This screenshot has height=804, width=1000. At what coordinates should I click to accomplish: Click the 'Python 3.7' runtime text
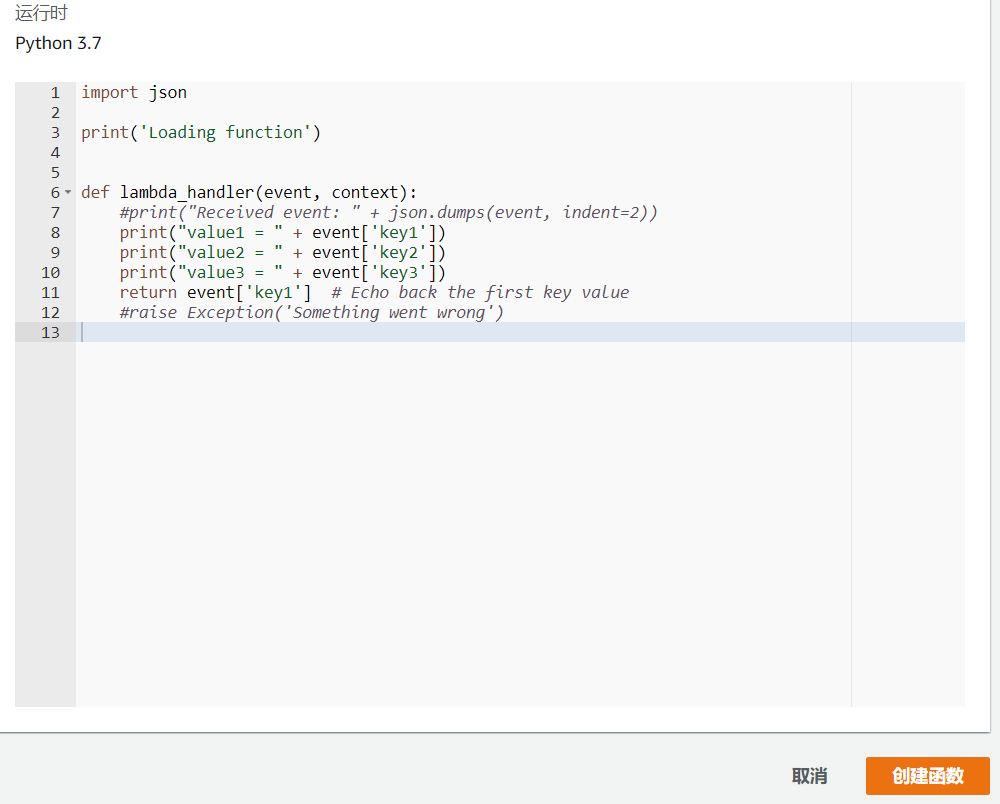[x=58, y=43]
